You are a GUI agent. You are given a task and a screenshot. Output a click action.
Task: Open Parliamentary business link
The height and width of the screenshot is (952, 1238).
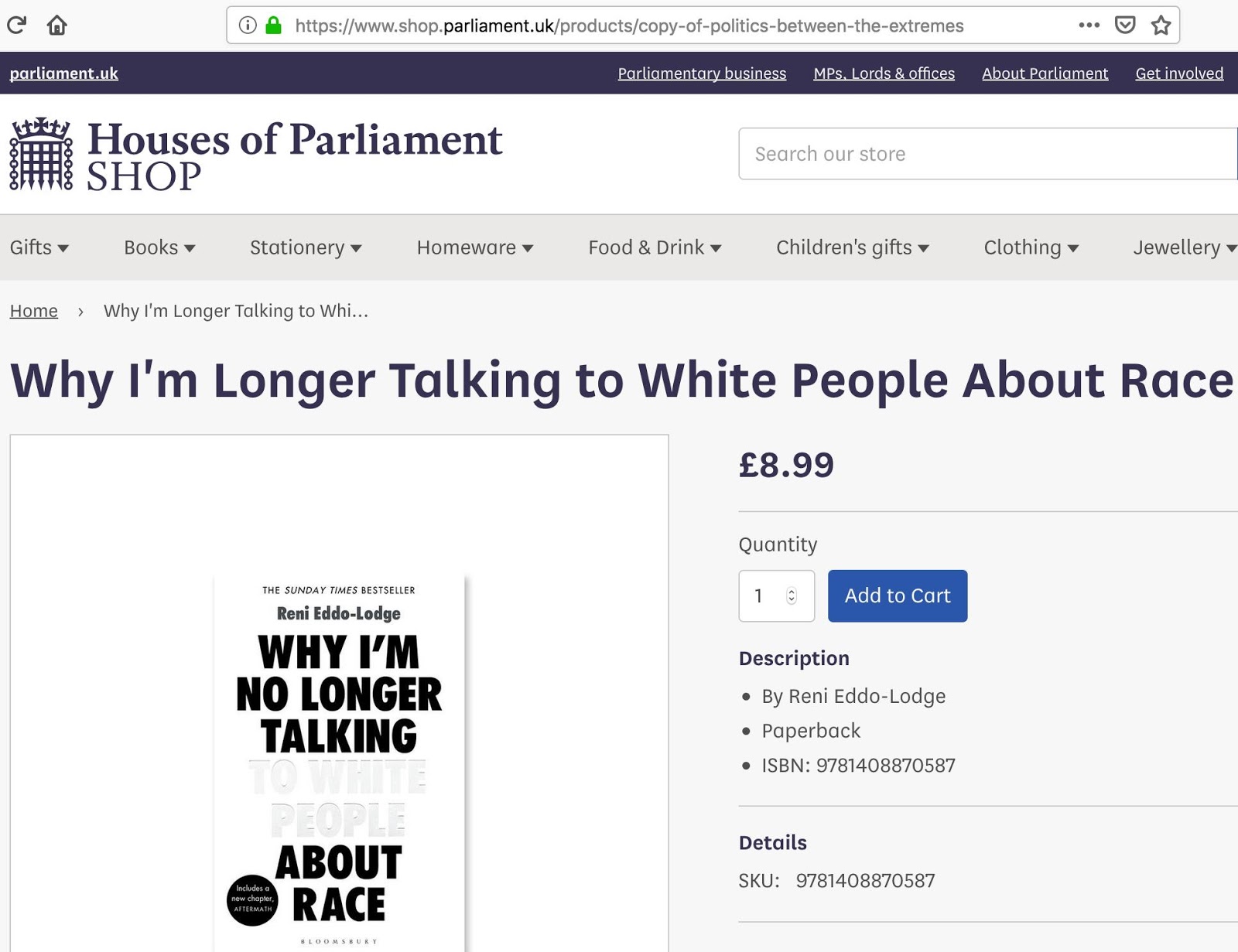tap(702, 73)
